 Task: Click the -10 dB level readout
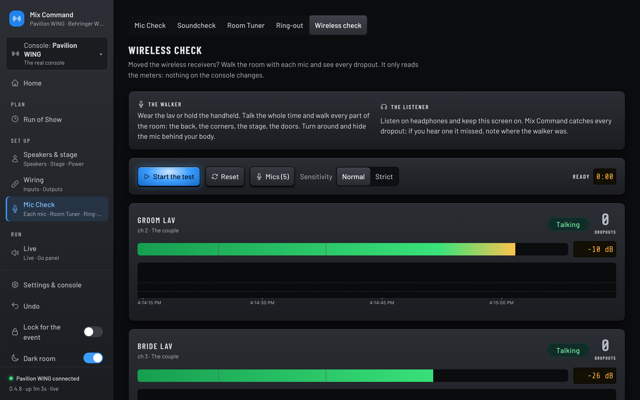pyautogui.click(x=595, y=249)
